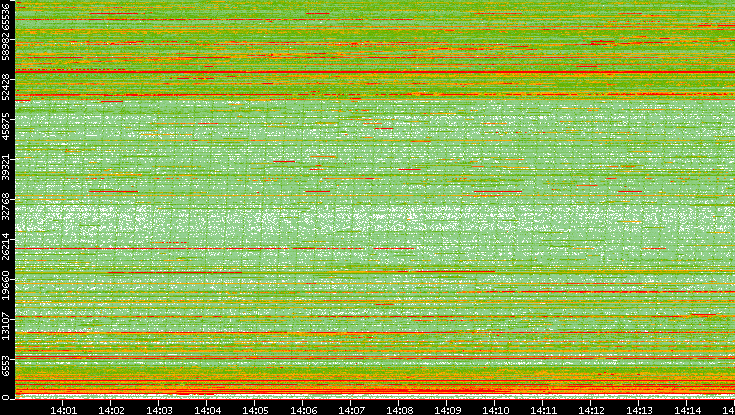Select the 14:08 time axis label
Viewport: 735px width, 415px height.
pos(399,410)
